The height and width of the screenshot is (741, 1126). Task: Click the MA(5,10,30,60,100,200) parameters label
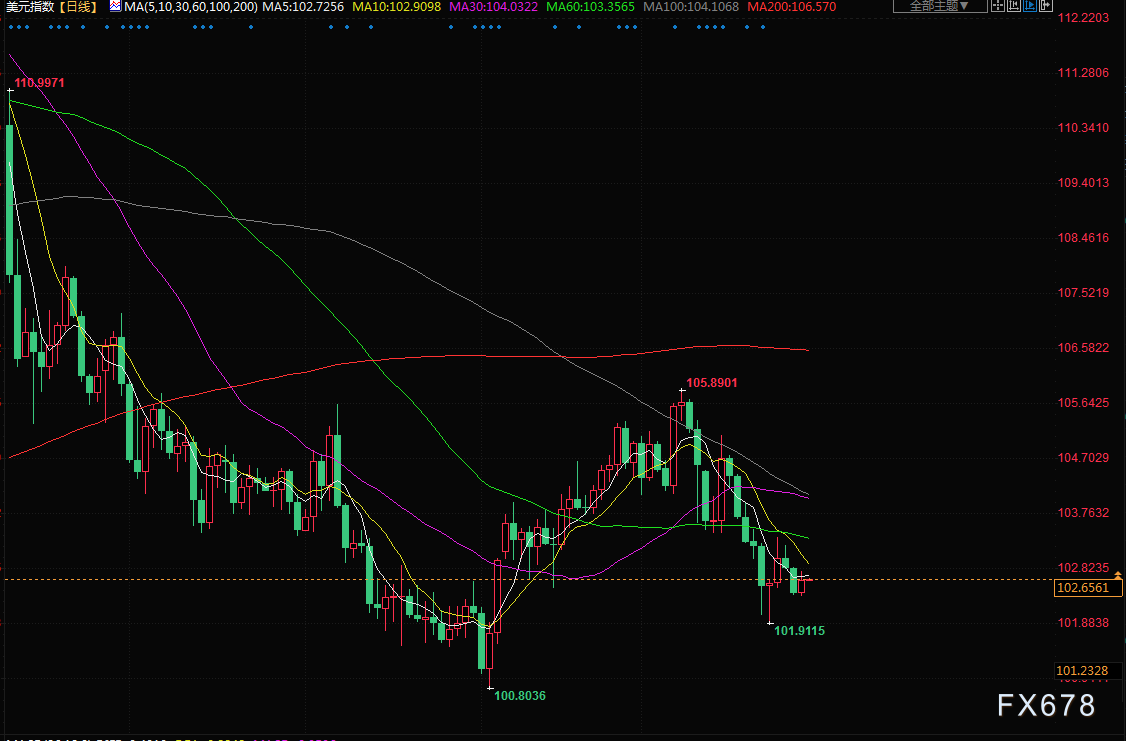[x=190, y=7]
